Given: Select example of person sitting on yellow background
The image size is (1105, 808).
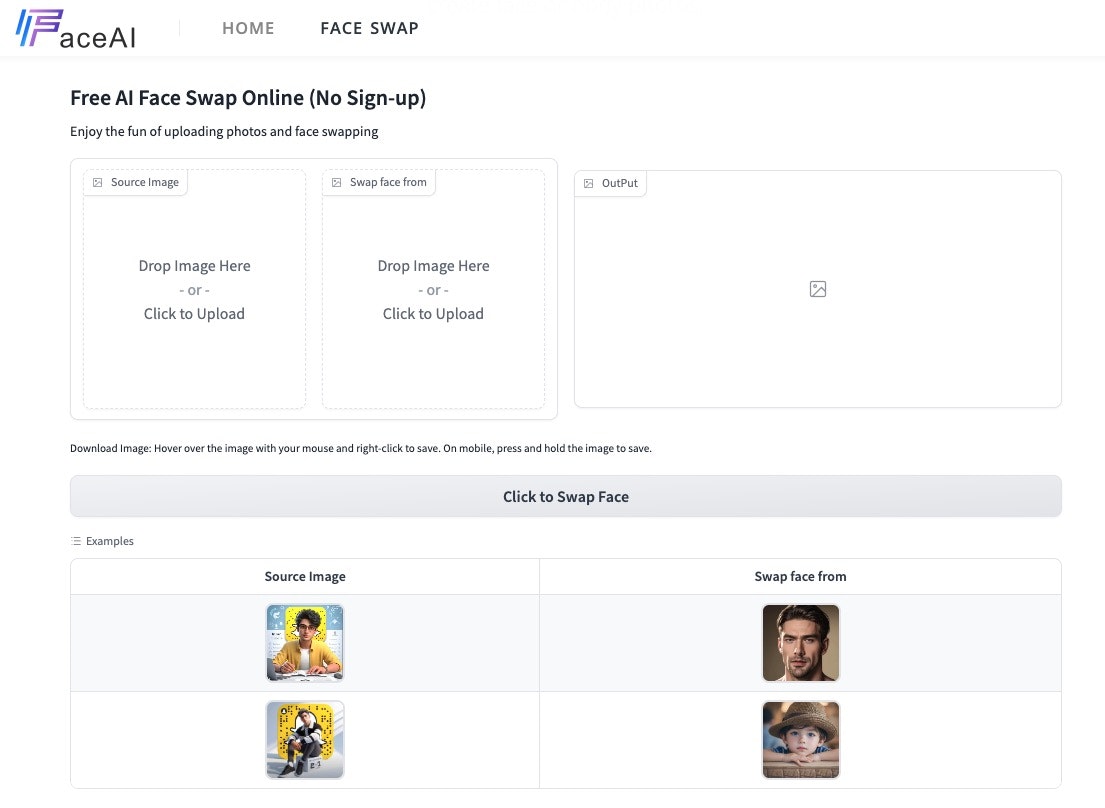Looking at the screenshot, I should [305, 739].
